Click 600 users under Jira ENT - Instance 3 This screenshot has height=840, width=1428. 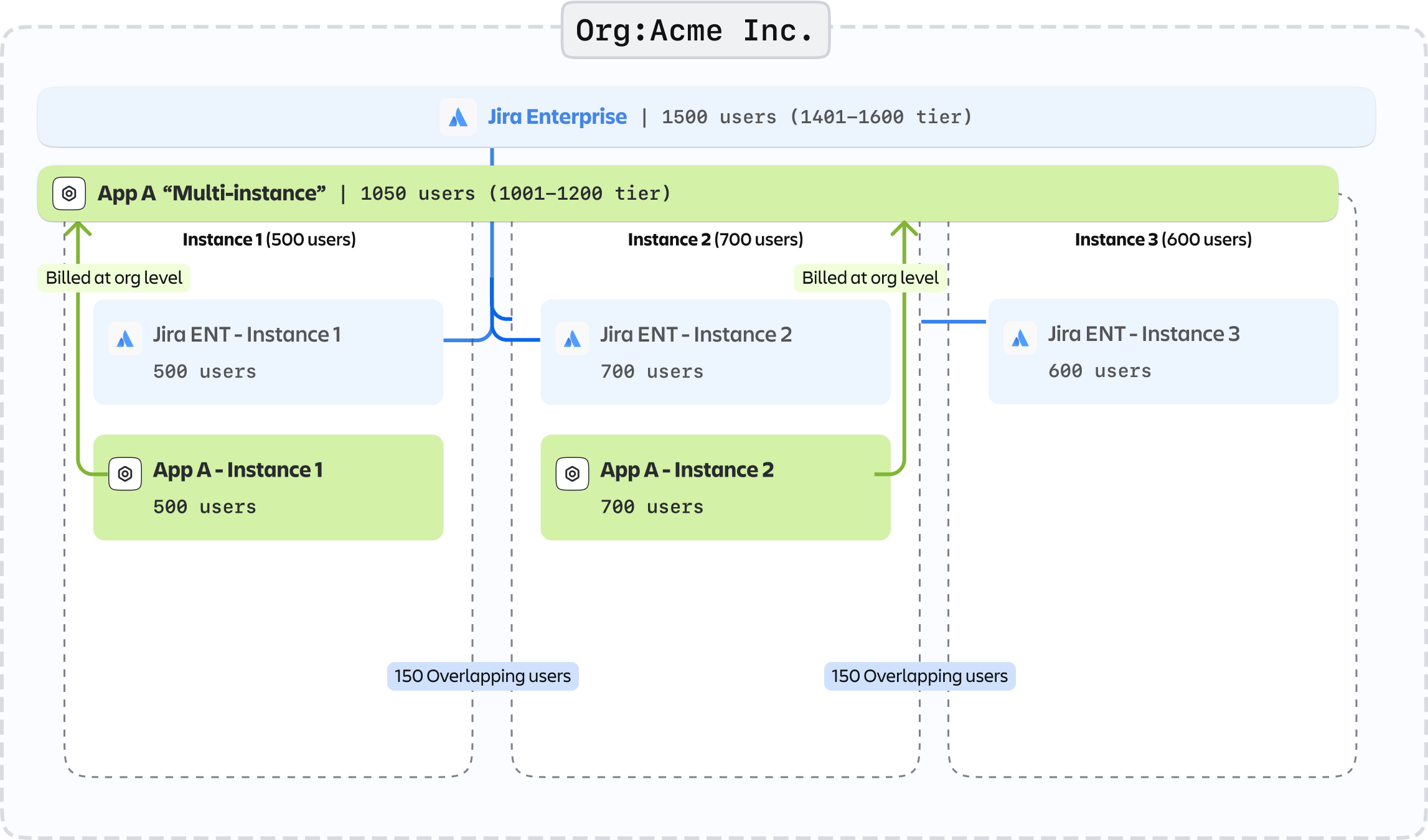pyautogui.click(x=1099, y=371)
